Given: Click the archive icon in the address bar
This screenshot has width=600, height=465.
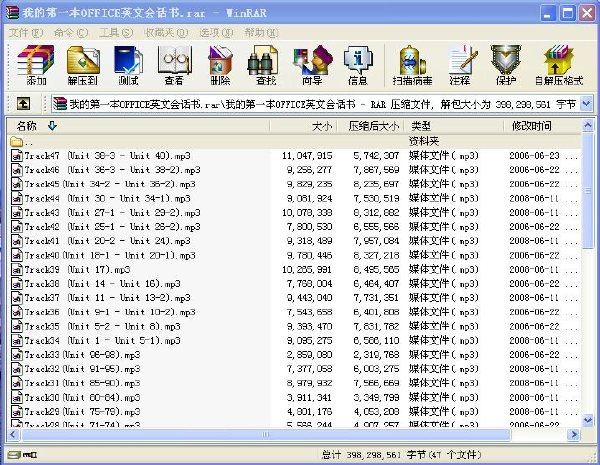Looking at the screenshot, I should point(60,104).
